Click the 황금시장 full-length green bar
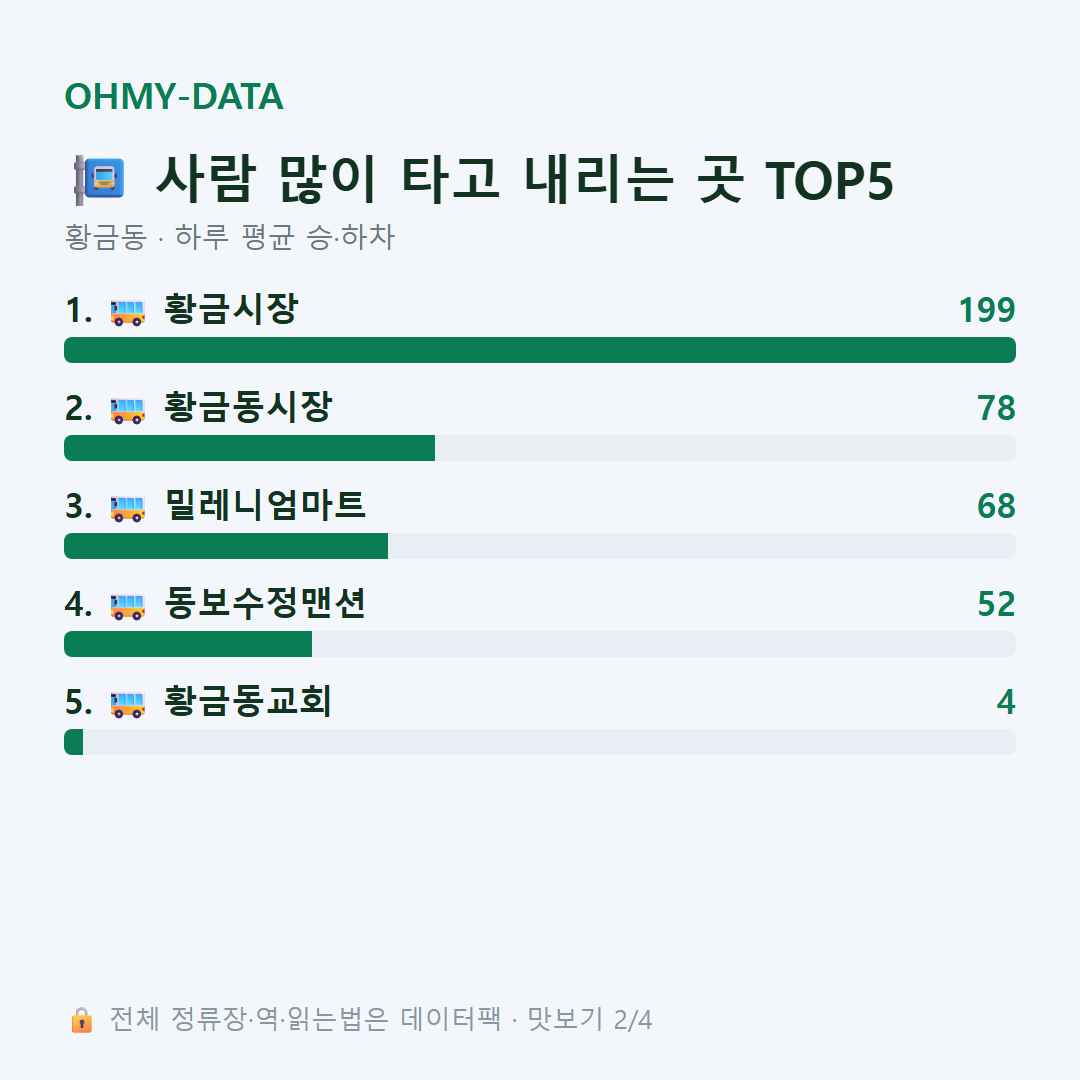This screenshot has width=1080, height=1080. pos(540,350)
